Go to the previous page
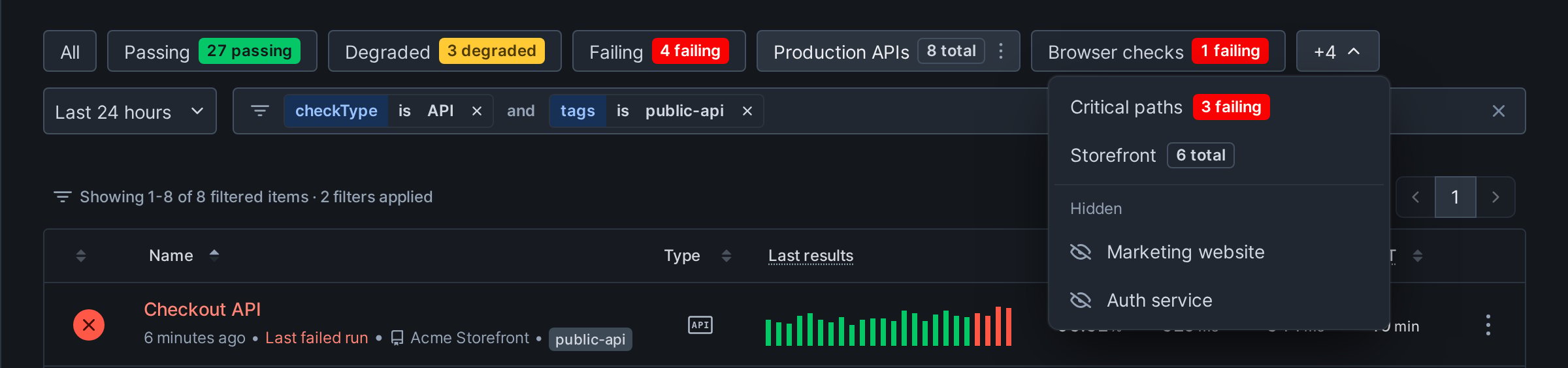 click(1416, 197)
